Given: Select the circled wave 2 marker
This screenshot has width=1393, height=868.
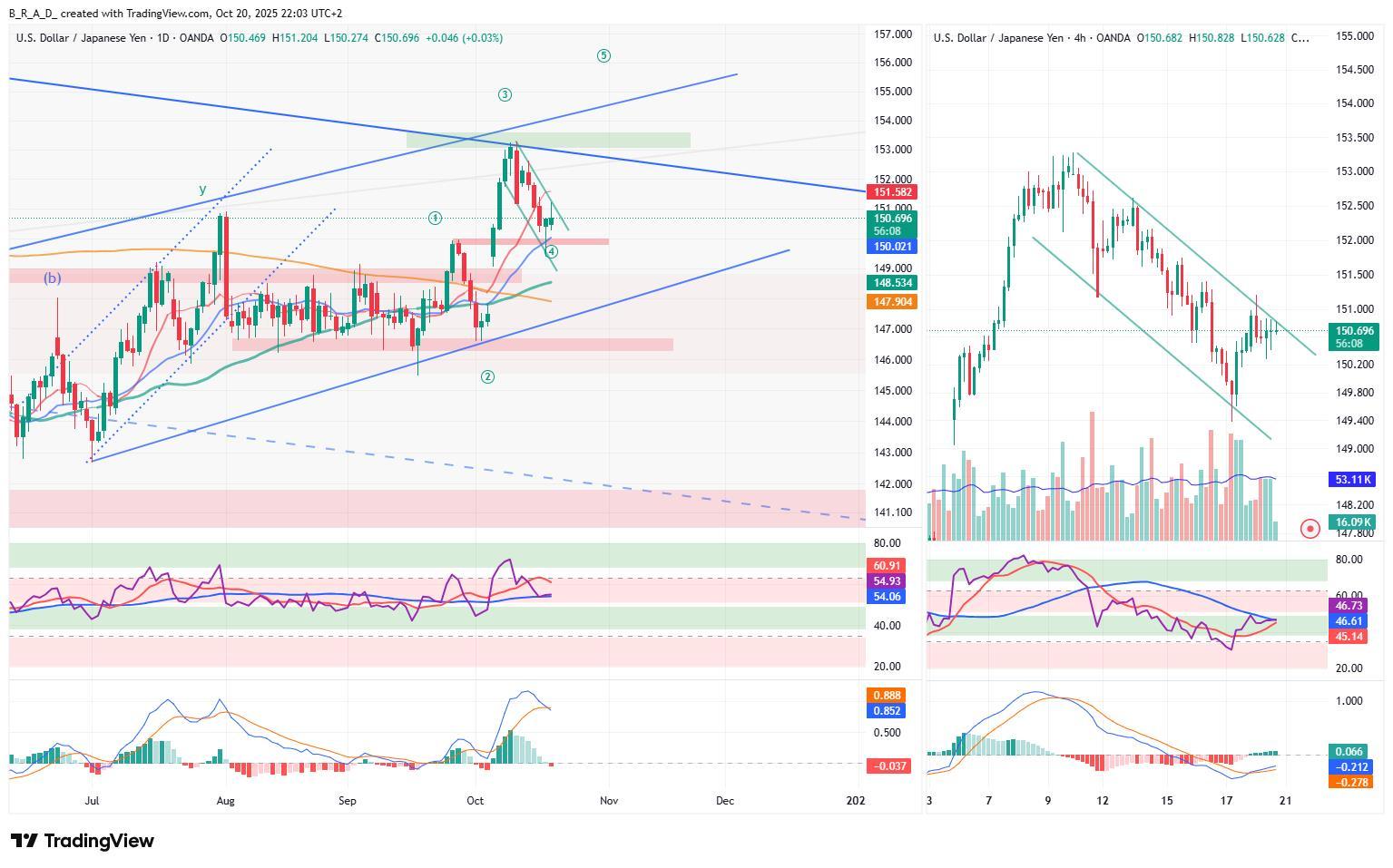Looking at the screenshot, I should click(x=487, y=376).
